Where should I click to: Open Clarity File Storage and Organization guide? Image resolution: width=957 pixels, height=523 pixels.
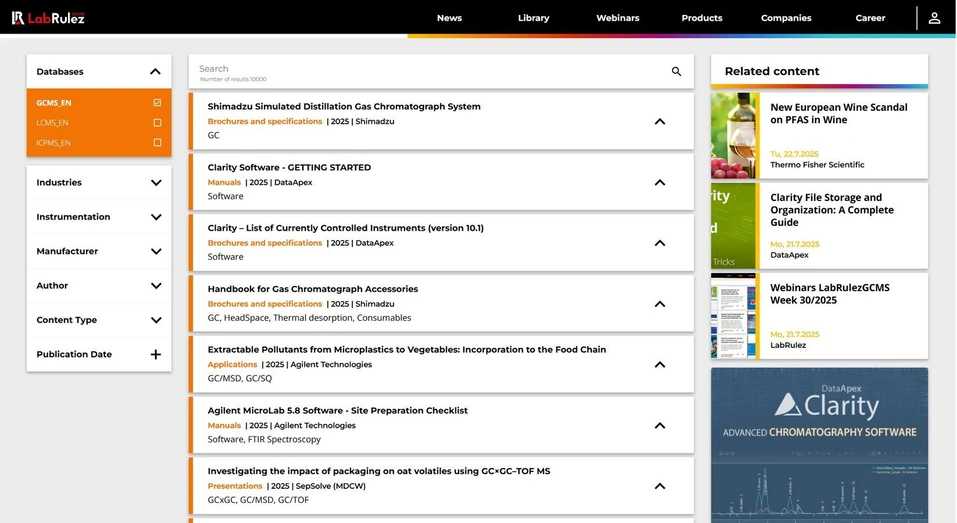pyautogui.click(x=832, y=210)
